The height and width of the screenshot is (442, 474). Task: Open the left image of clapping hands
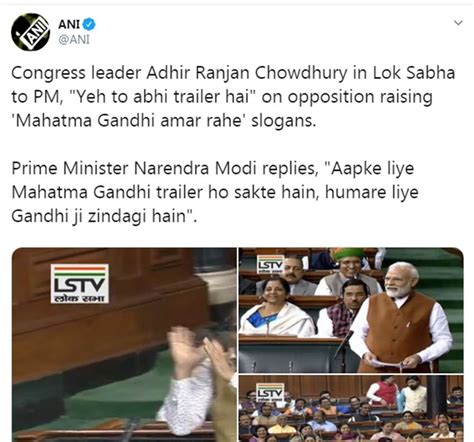[124, 345]
